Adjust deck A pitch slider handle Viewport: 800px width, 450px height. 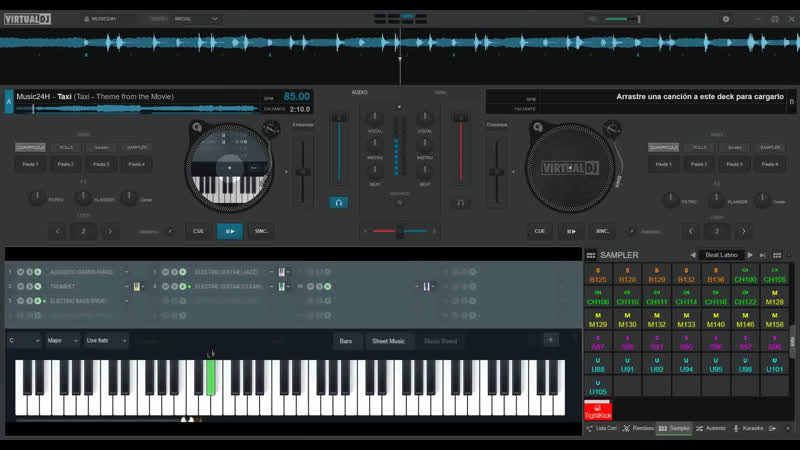tap(303, 172)
